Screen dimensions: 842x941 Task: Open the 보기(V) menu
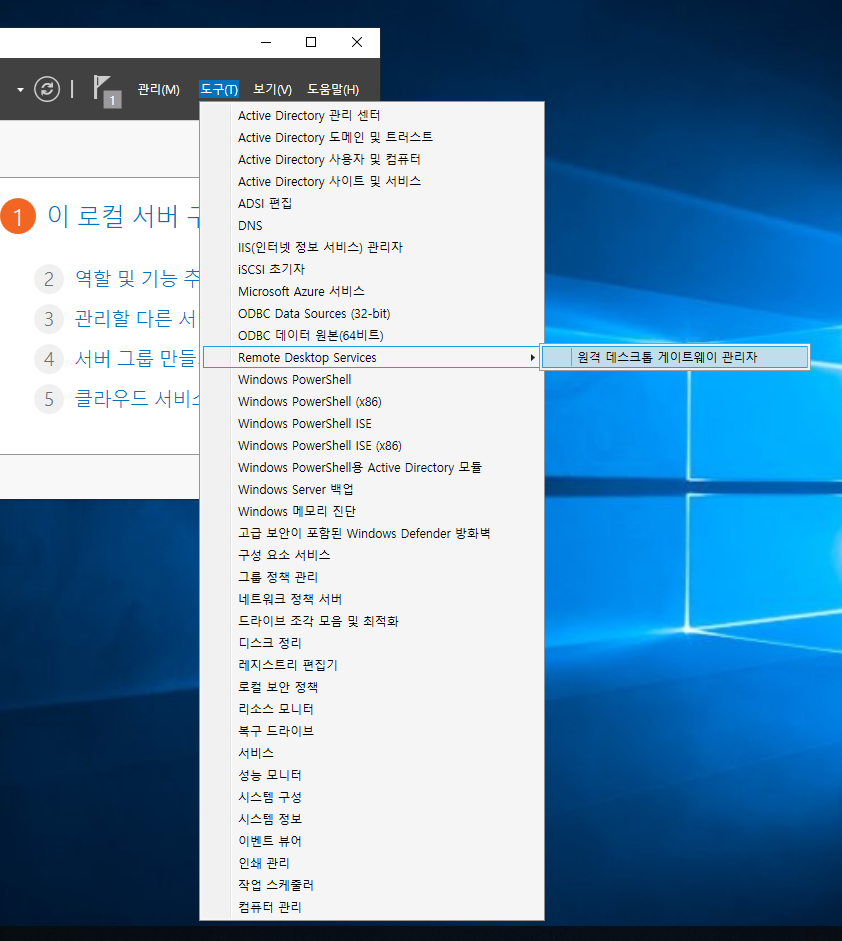(x=272, y=89)
